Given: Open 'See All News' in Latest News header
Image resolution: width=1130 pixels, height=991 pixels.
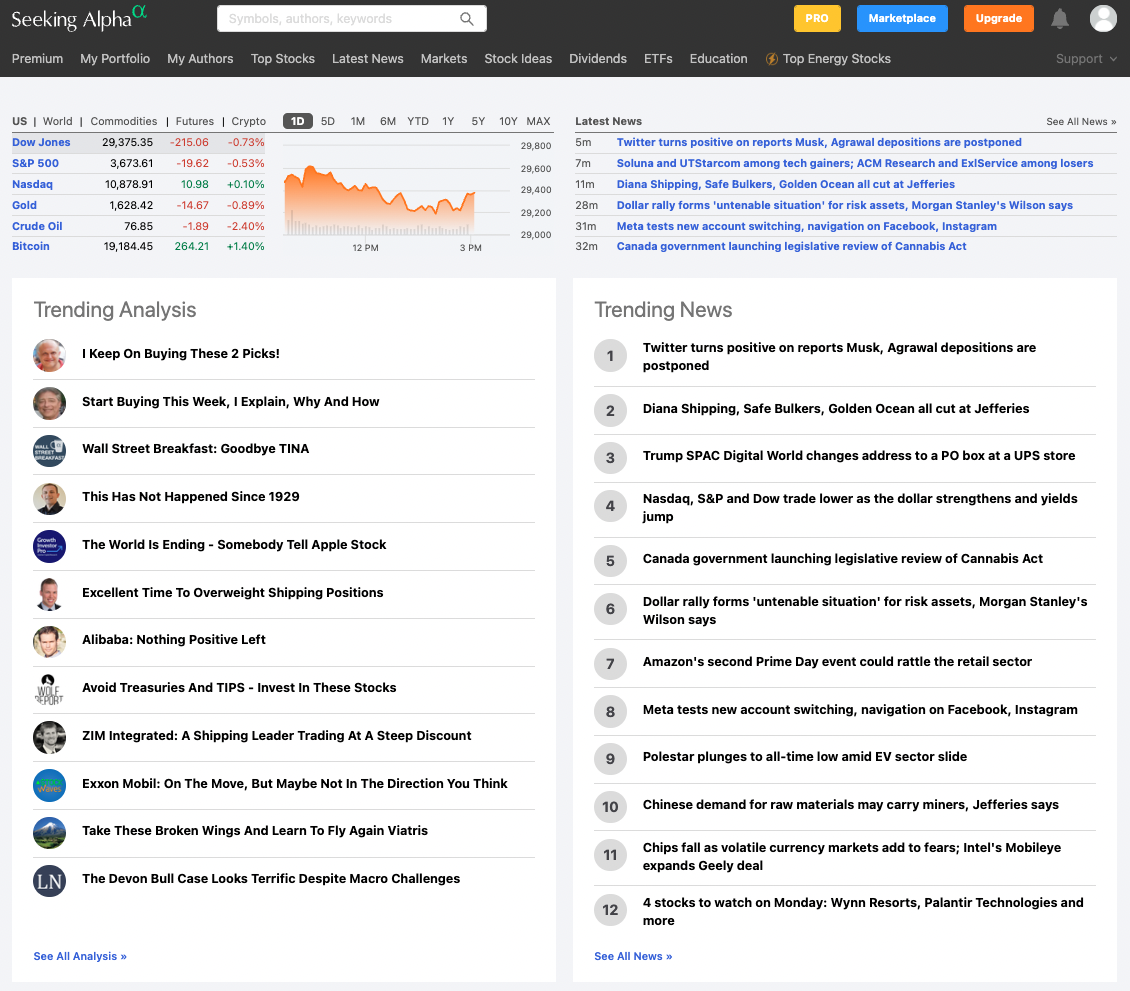Looking at the screenshot, I should click(1081, 122).
